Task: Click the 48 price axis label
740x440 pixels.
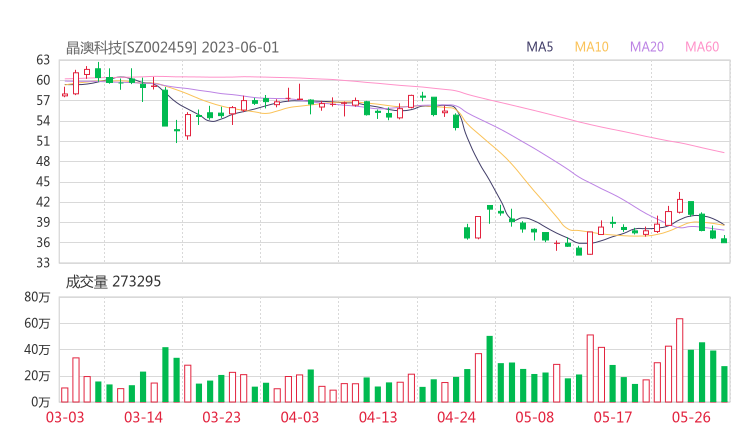Action: (43, 162)
